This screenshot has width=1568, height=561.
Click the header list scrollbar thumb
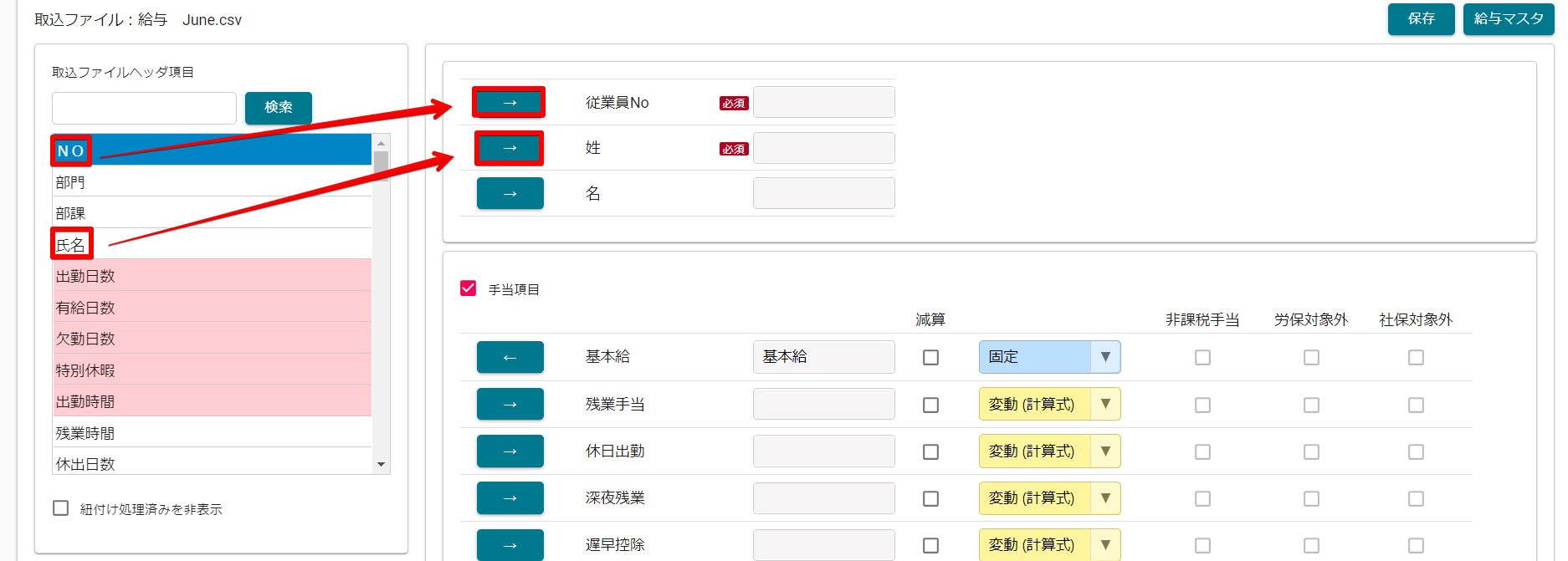click(381, 166)
